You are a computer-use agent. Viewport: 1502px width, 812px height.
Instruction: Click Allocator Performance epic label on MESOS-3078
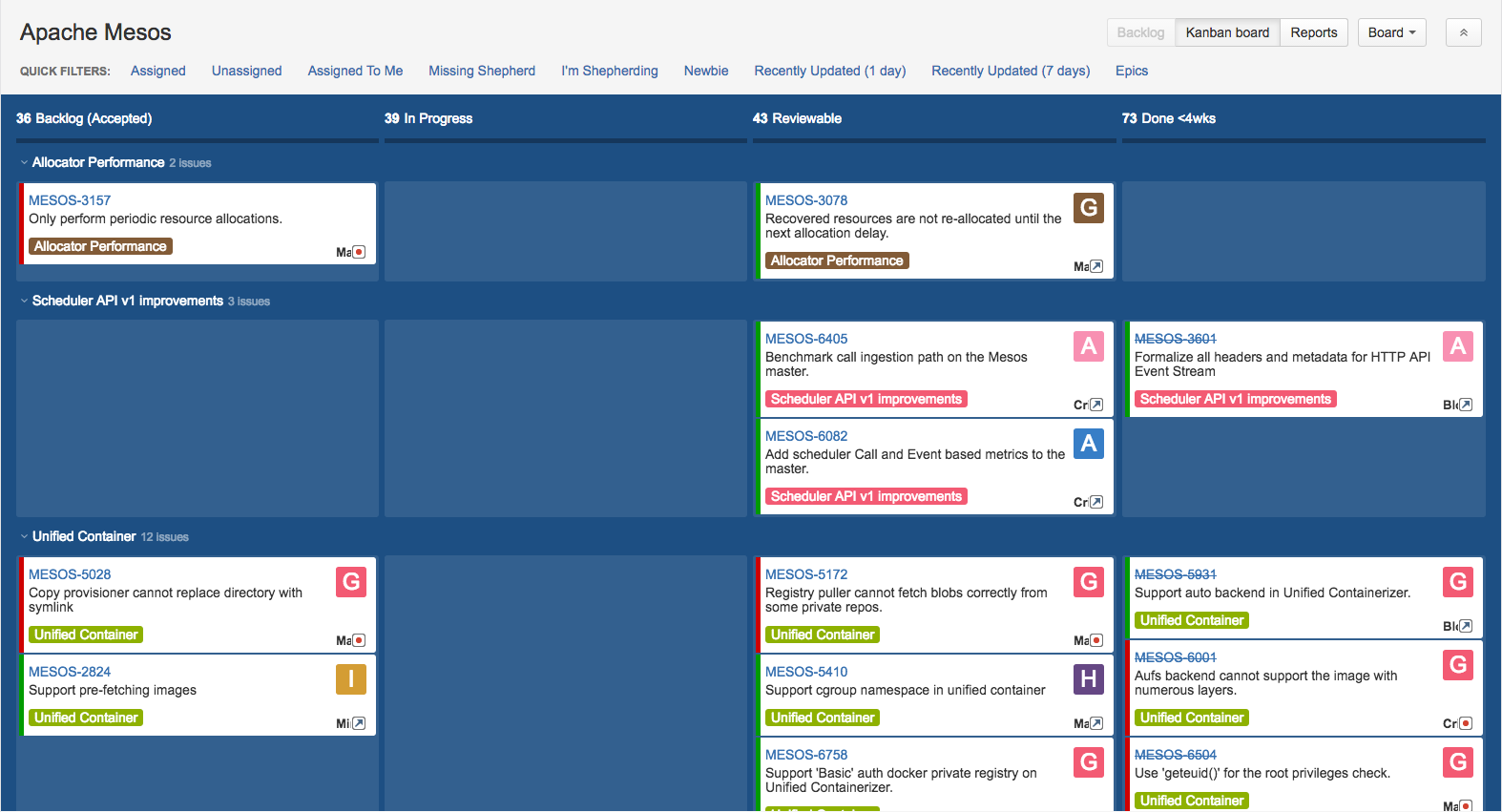pyautogui.click(x=837, y=260)
